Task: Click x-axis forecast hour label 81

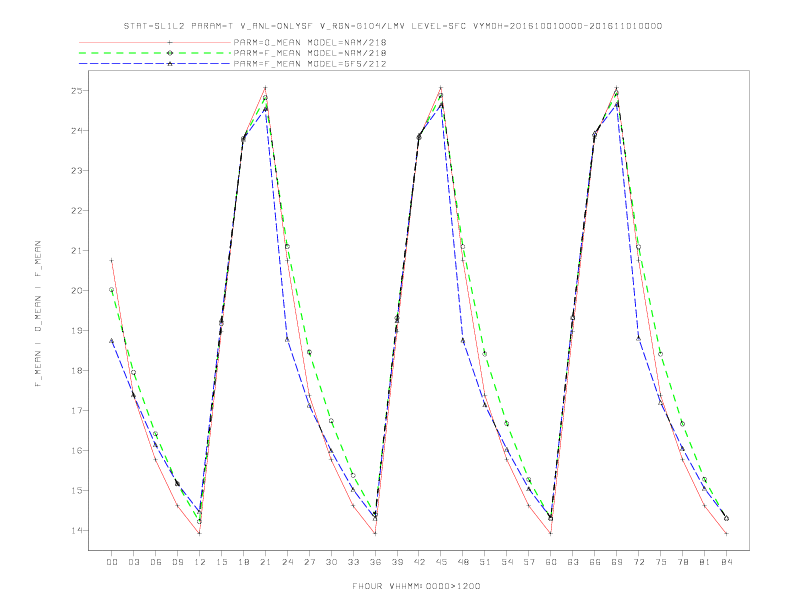Action: [704, 562]
